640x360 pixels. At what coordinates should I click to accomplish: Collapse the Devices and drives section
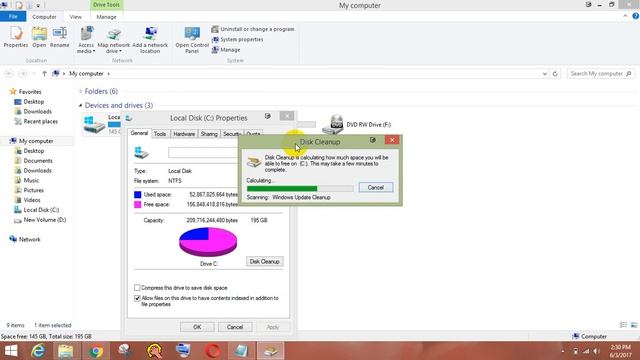(80, 105)
